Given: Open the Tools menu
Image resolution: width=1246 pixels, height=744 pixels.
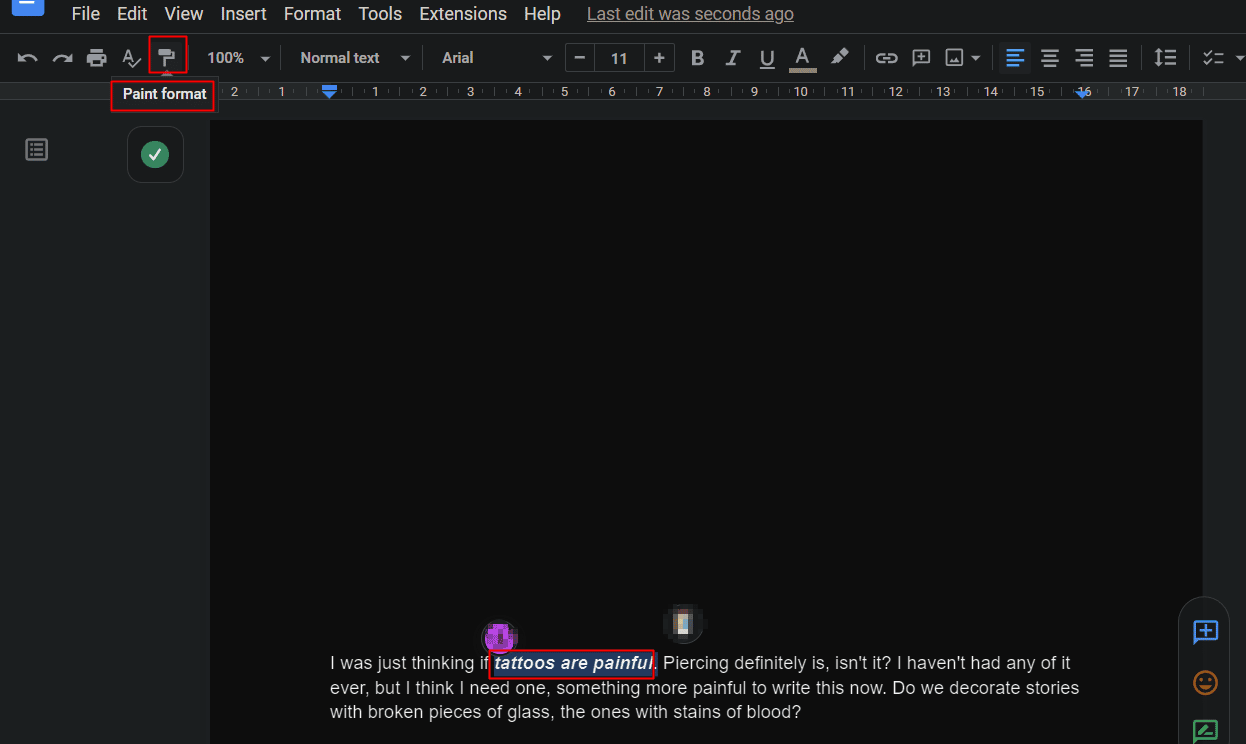Looking at the screenshot, I should tap(380, 14).
